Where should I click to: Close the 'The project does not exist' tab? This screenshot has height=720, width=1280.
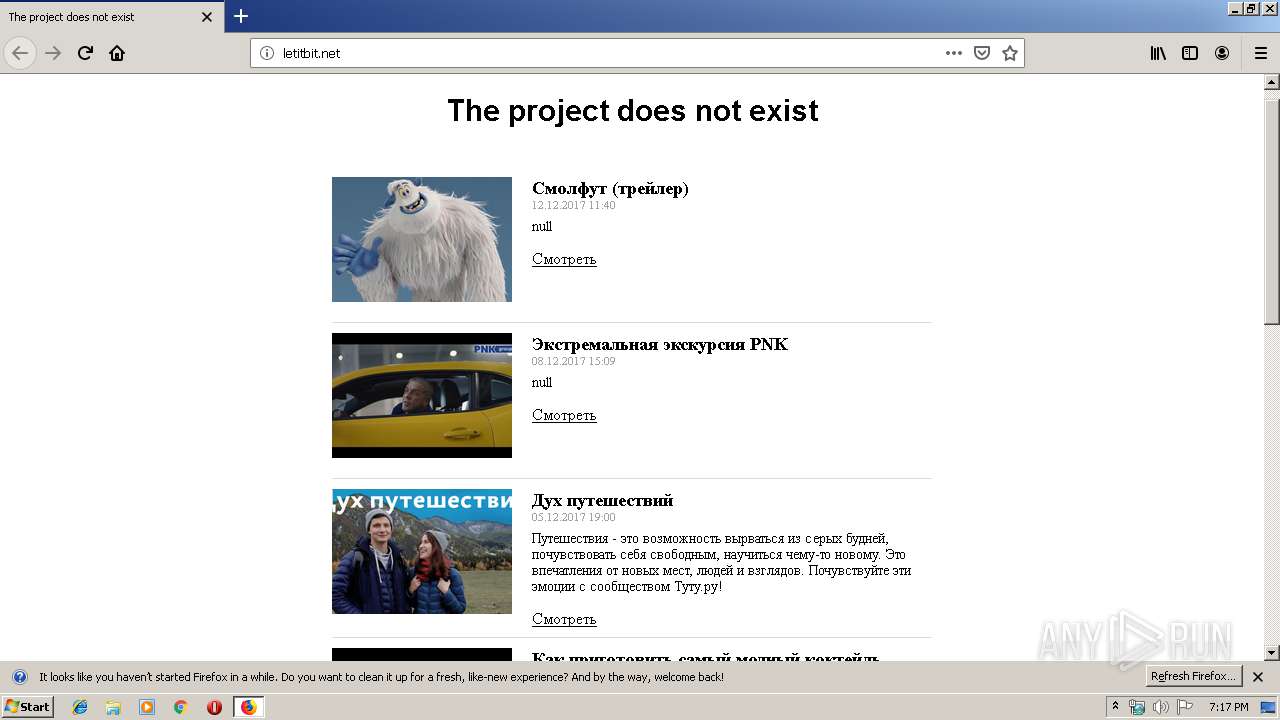point(207,17)
